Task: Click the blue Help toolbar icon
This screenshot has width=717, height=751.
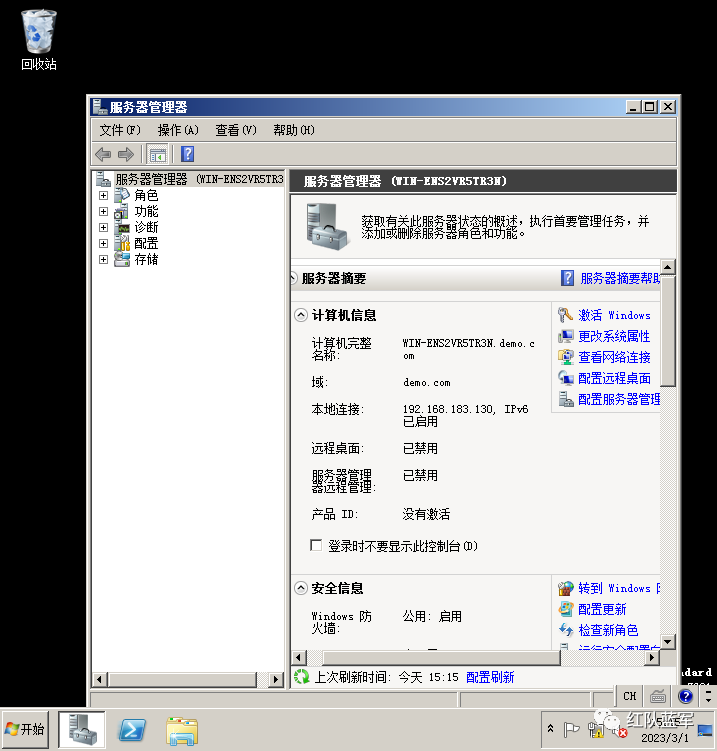Action: click(x=188, y=154)
